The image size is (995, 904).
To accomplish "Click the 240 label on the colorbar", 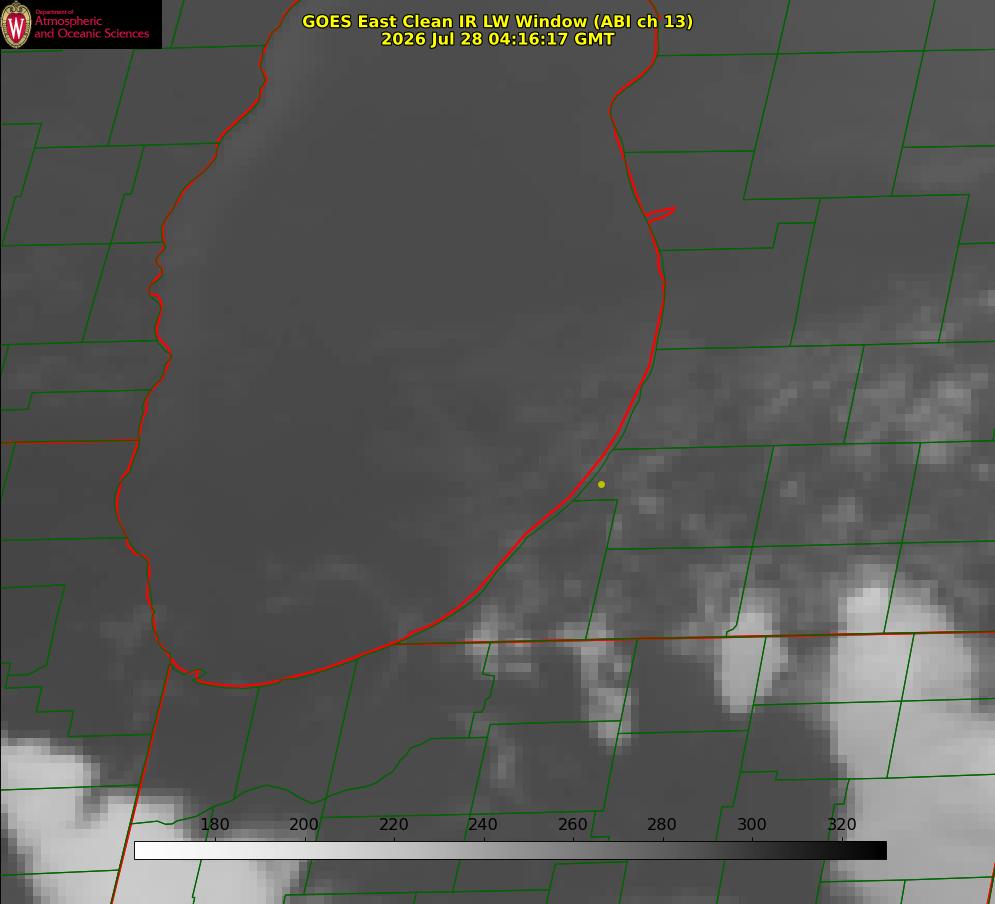I will point(483,824).
